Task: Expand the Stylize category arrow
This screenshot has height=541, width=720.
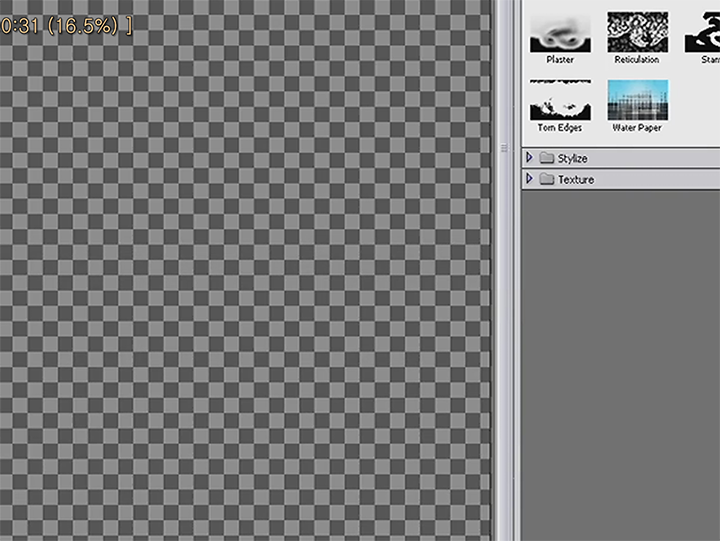Action: [530, 158]
